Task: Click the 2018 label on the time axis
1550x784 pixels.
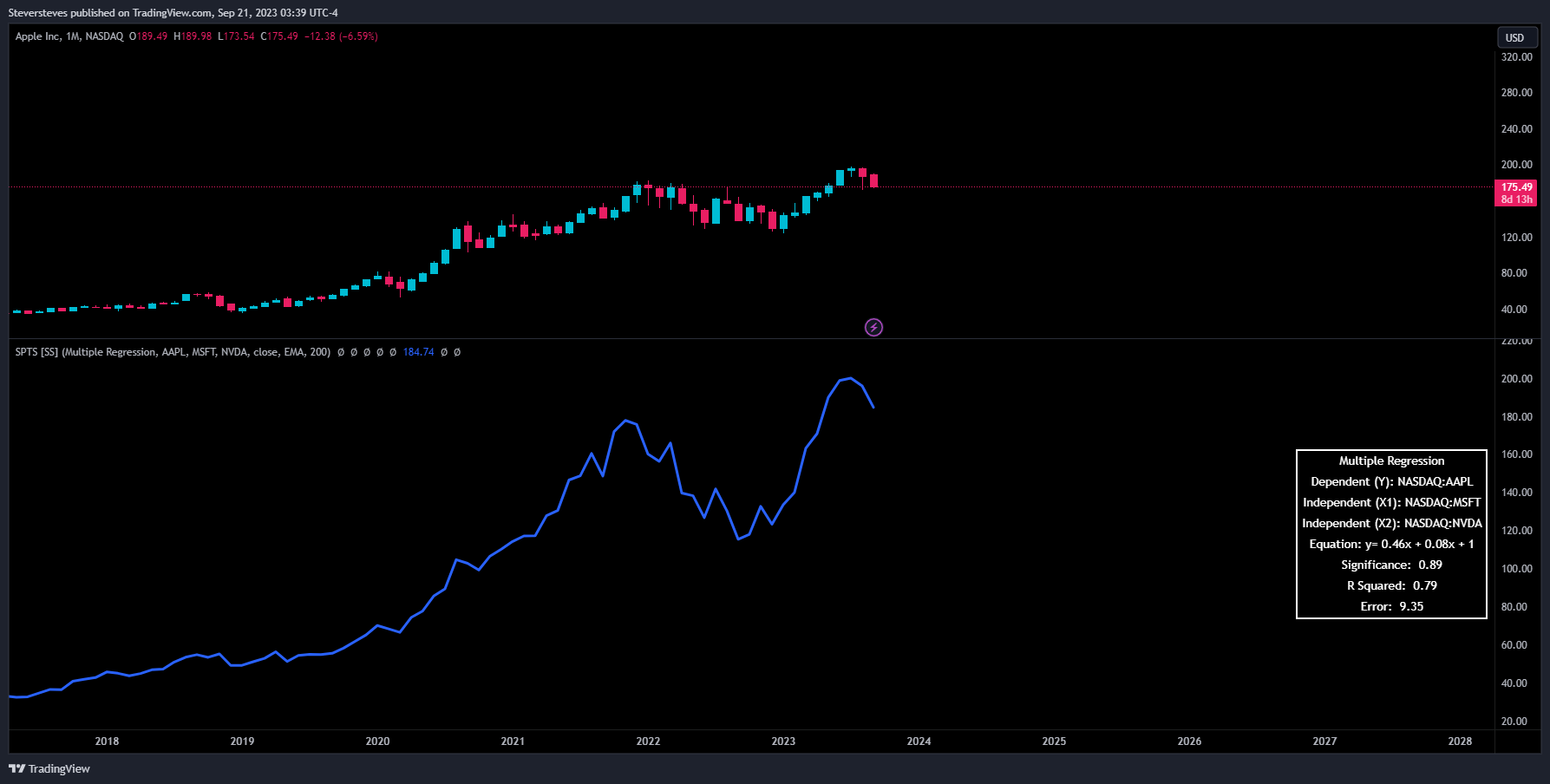Action: (x=107, y=741)
